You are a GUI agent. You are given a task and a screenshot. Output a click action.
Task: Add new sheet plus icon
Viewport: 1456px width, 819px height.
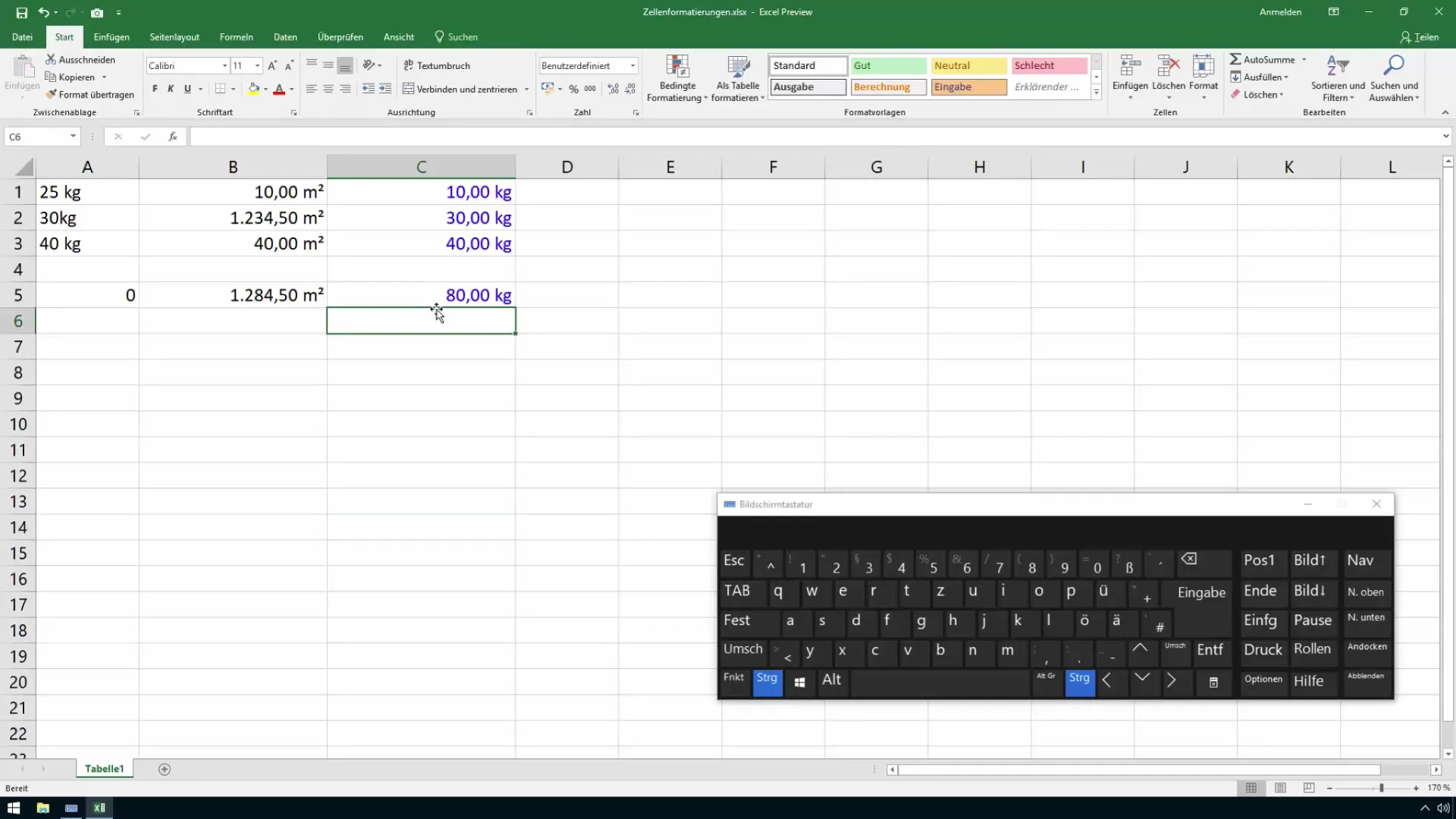pyautogui.click(x=165, y=769)
